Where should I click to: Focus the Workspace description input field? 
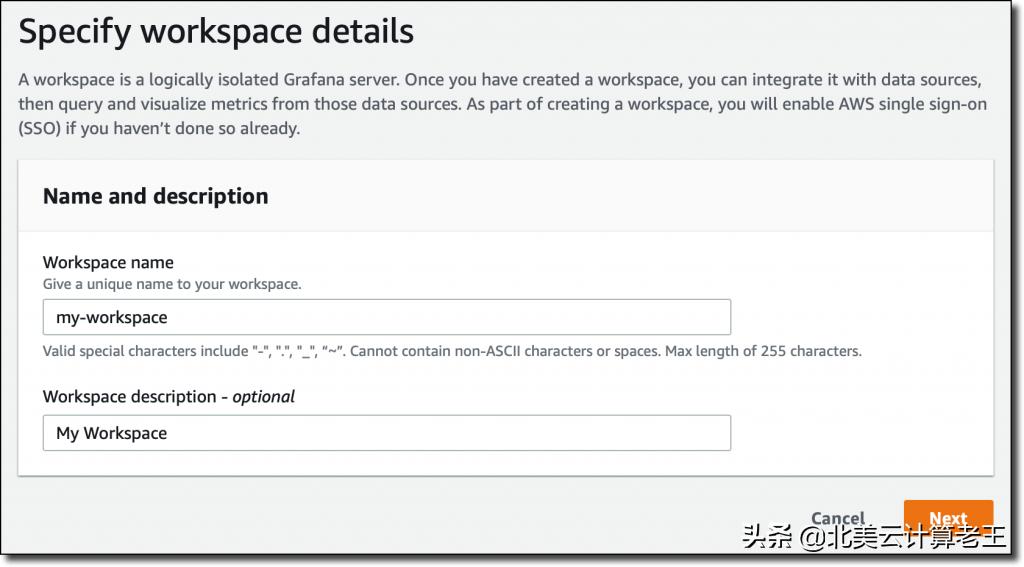tap(386, 433)
